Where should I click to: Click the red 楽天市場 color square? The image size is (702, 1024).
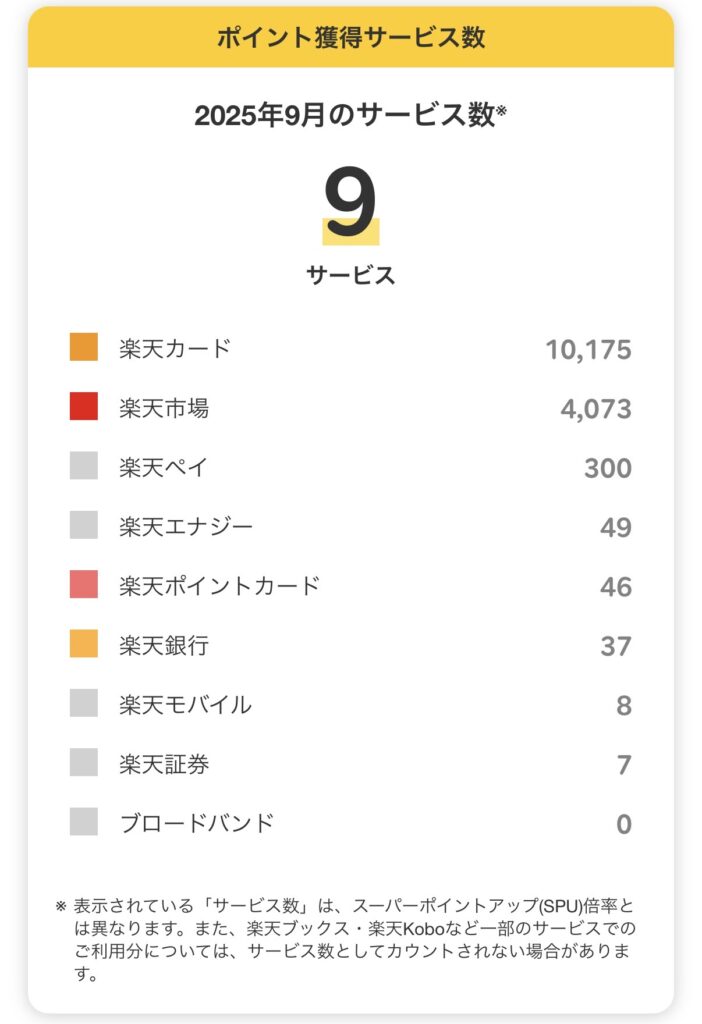click(x=84, y=407)
